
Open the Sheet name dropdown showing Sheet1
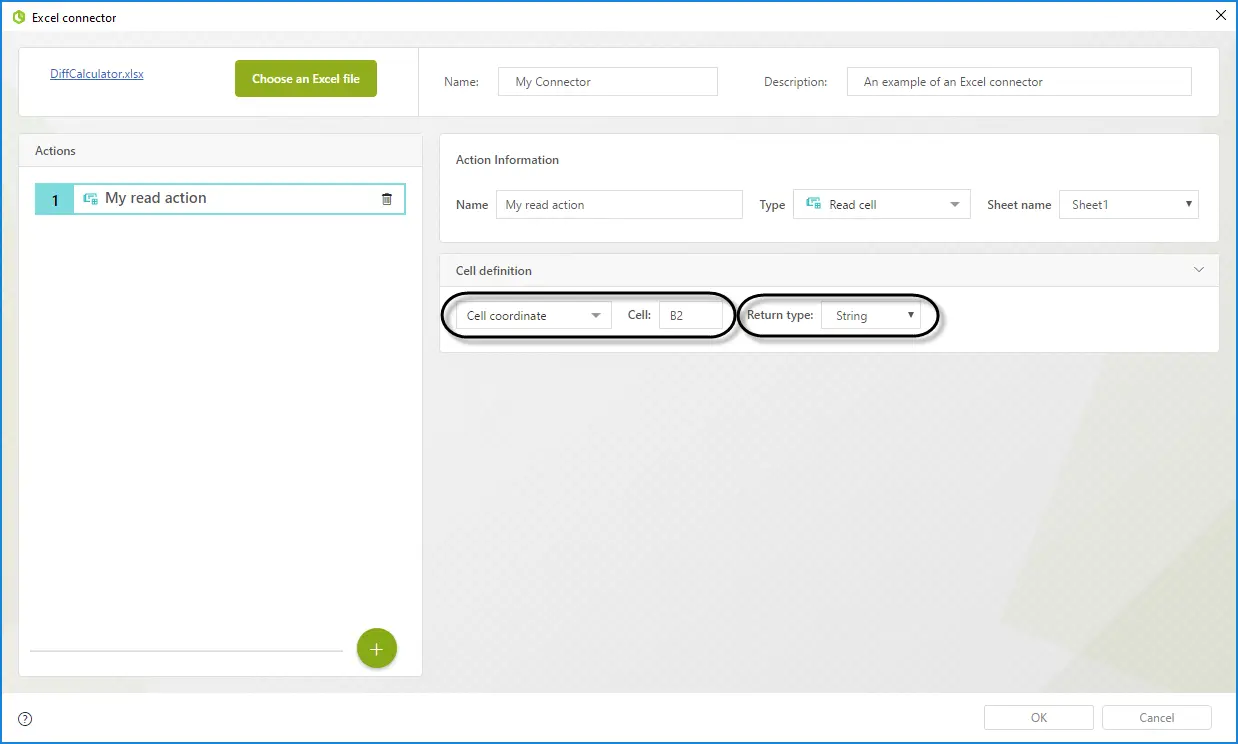[x=1129, y=205]
